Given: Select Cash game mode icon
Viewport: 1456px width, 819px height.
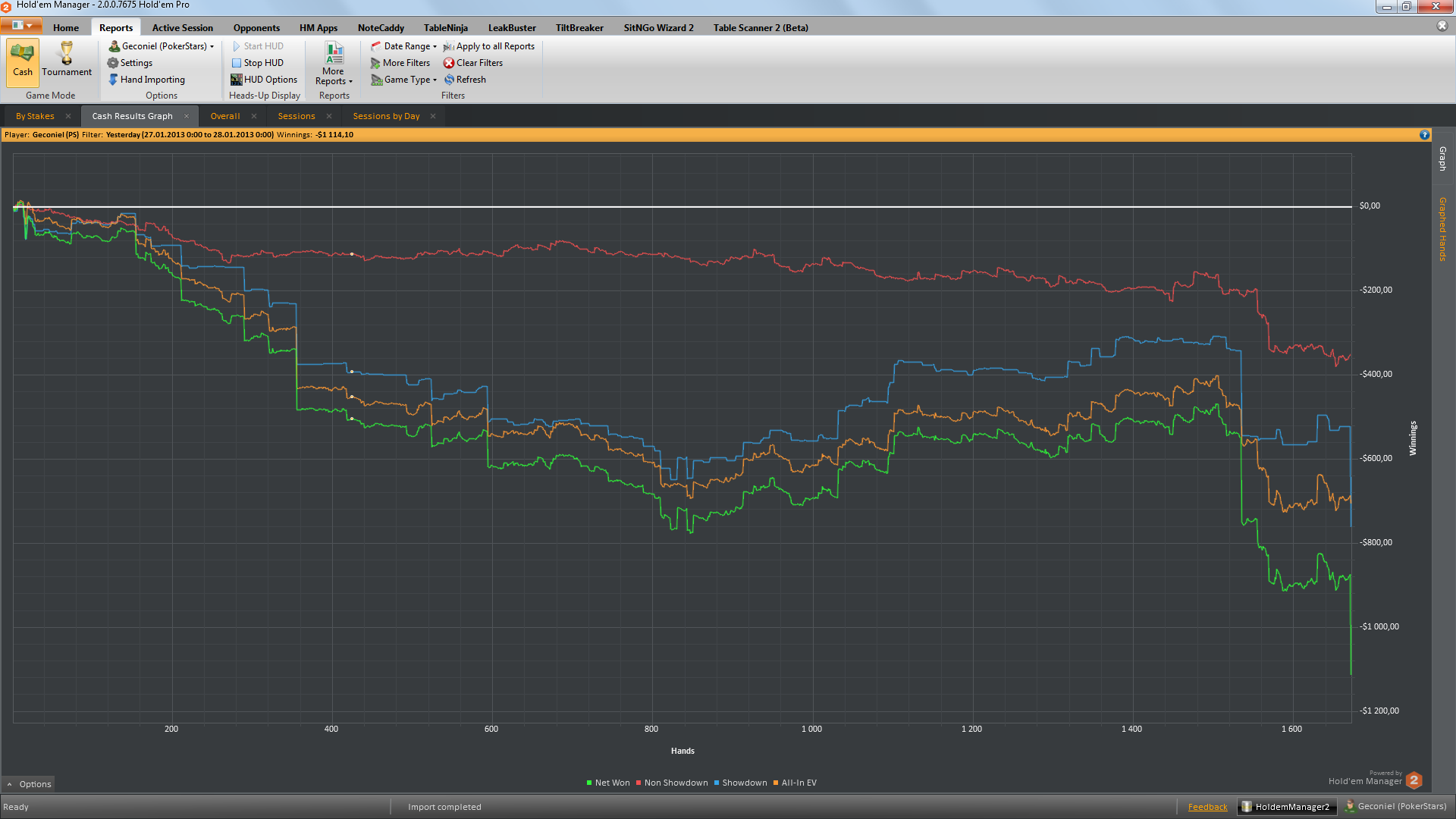Looking at the screenshot, I should tap(23, 55).
